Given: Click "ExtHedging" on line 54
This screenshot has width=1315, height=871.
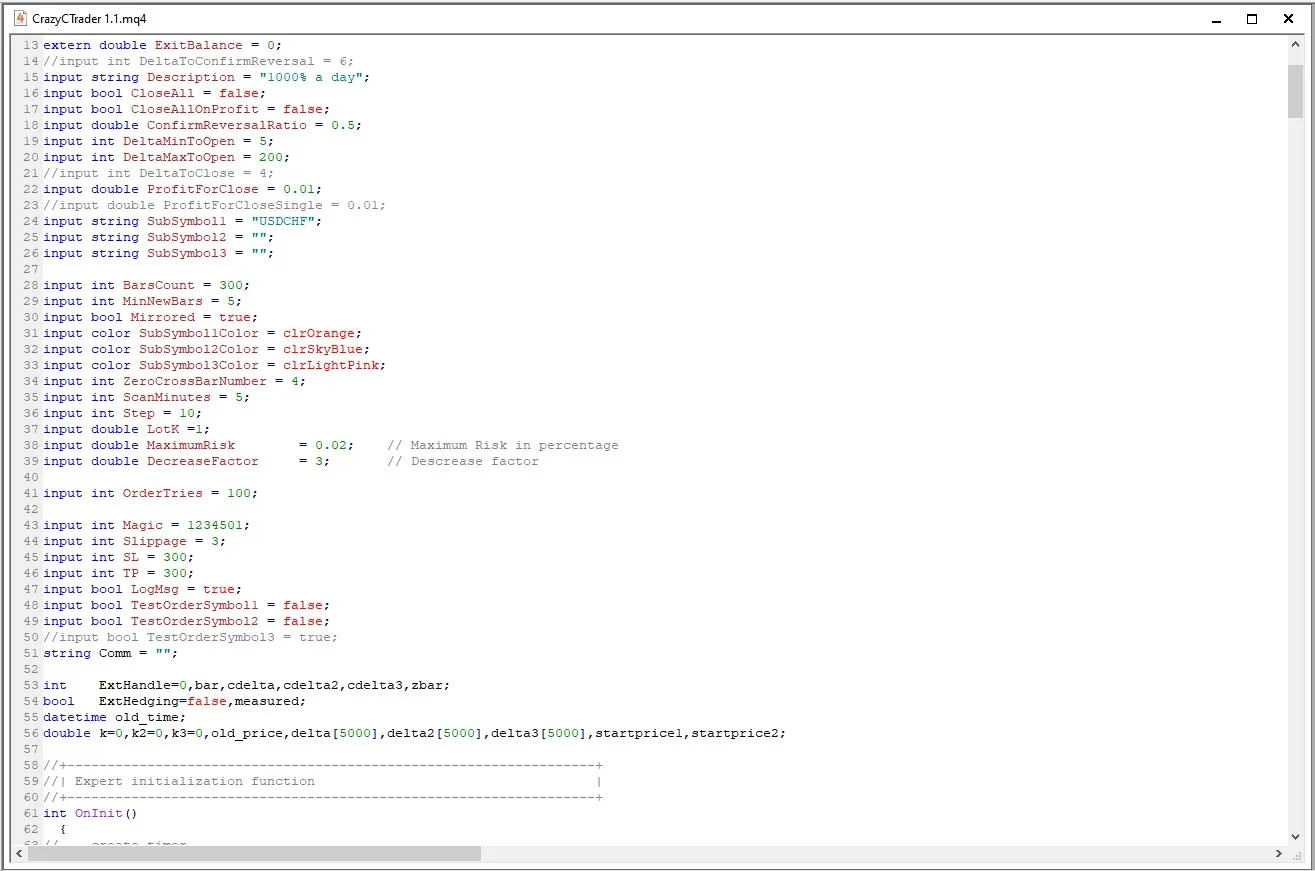Looking at the screenshot, I should 138,701.
